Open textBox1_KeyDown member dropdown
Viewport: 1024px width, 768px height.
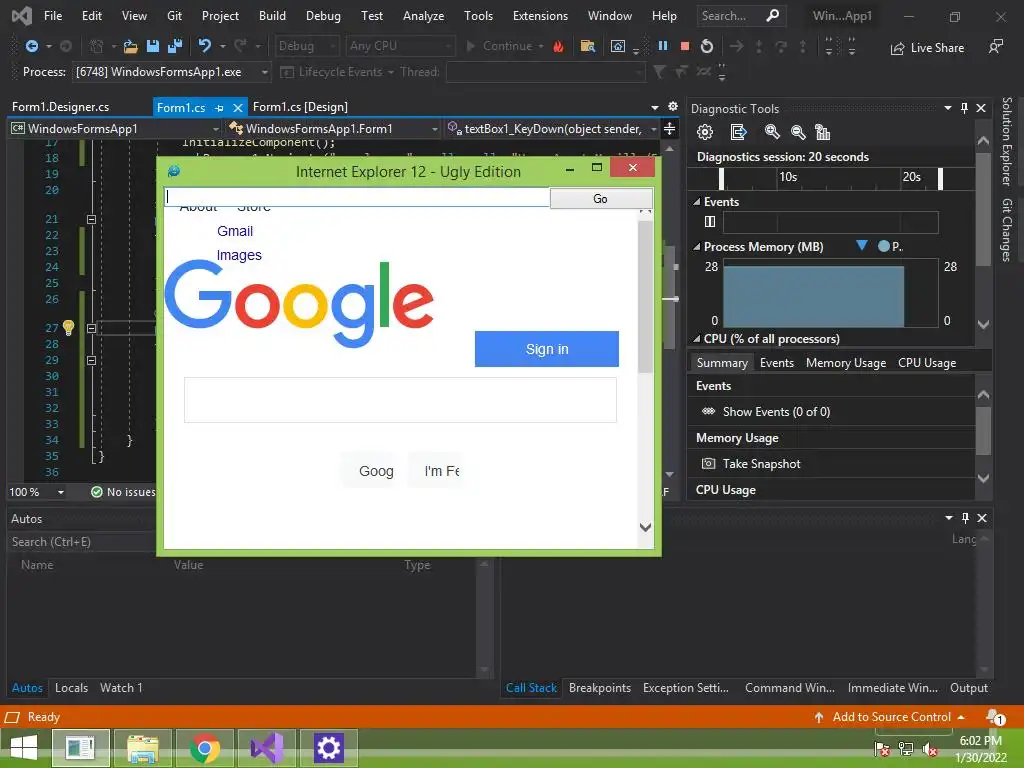[653, 129]
